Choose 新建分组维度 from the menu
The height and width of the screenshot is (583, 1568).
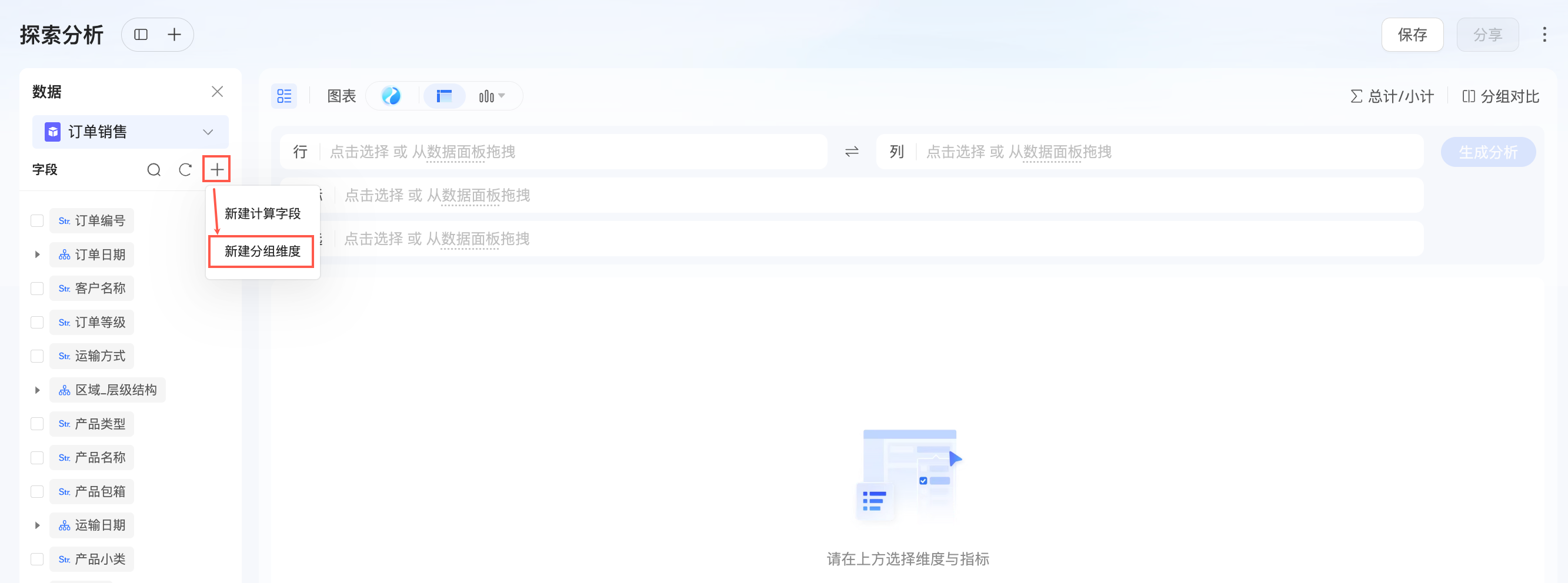[x=262, y=252]
